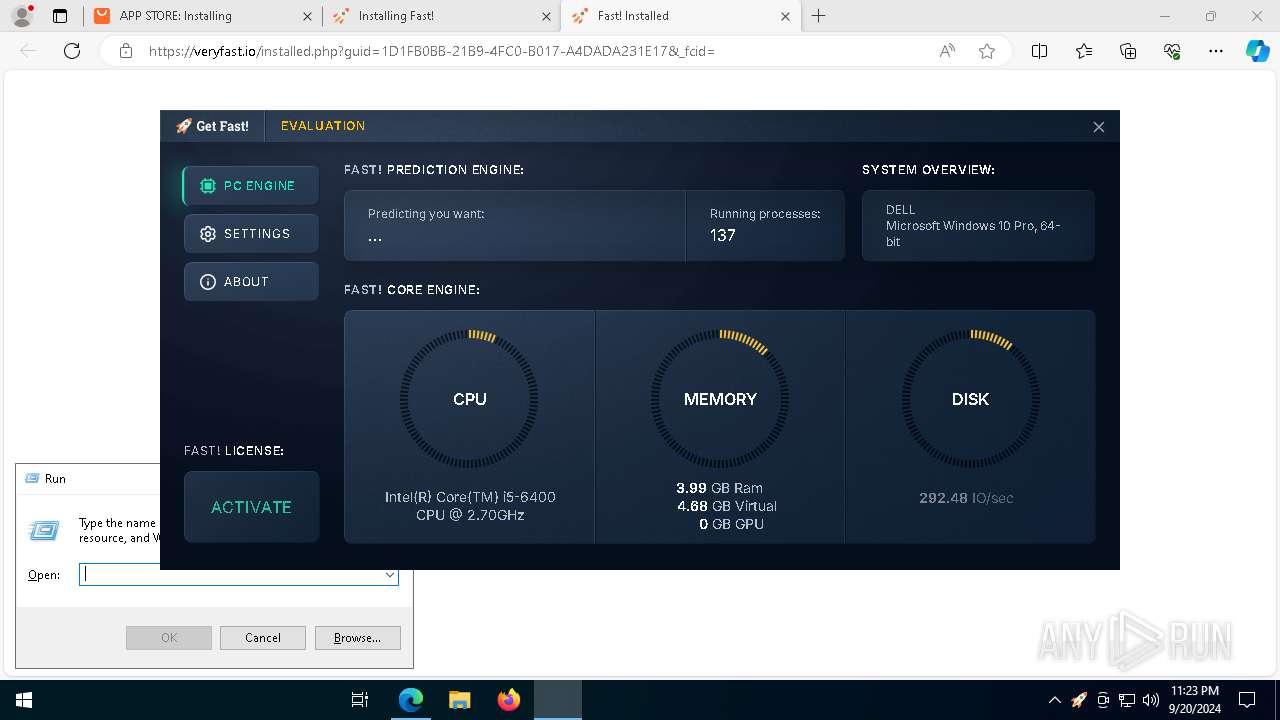This screenshot has height=720, width=1280.
Task: Click the DELL system overview box
Action: coord(978,226)
